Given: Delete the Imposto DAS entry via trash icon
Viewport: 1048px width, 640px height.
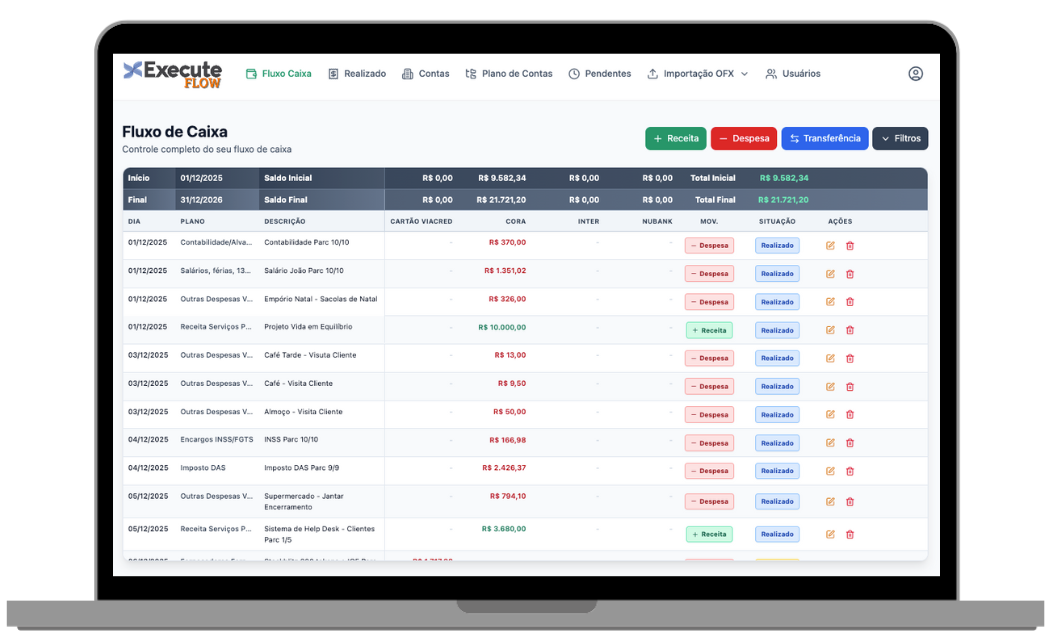Looking at the screenshot, I should pos(849,470).
